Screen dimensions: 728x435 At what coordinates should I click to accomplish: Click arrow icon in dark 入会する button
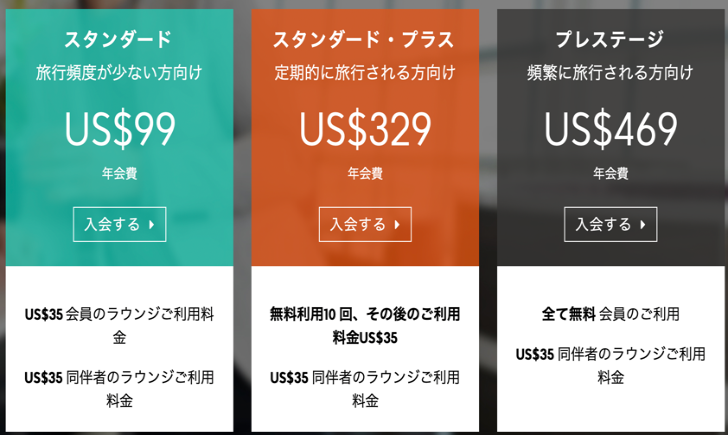[x=643, y=225]
